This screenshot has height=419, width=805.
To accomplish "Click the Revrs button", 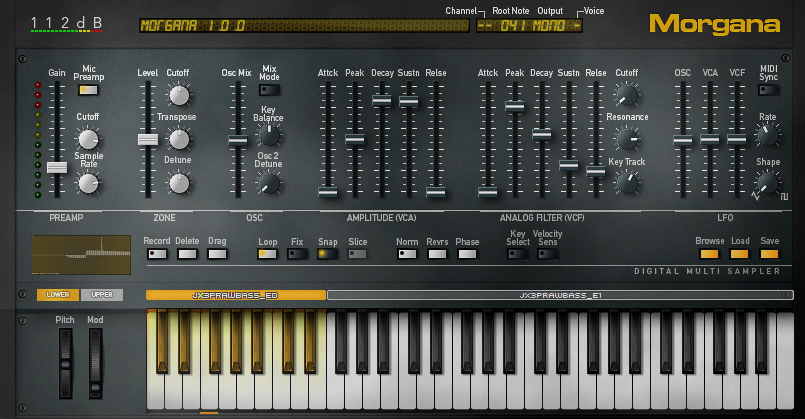I will (437, 254).
